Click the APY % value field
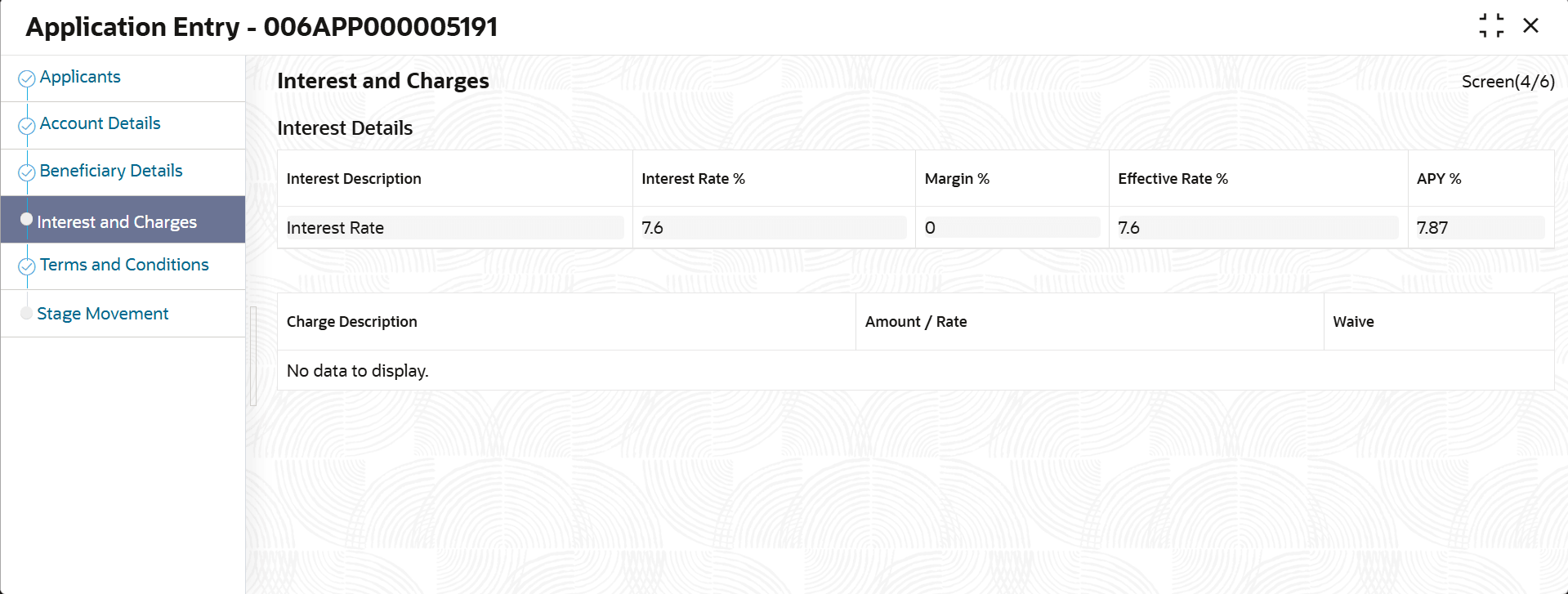 click(1479, 228)
